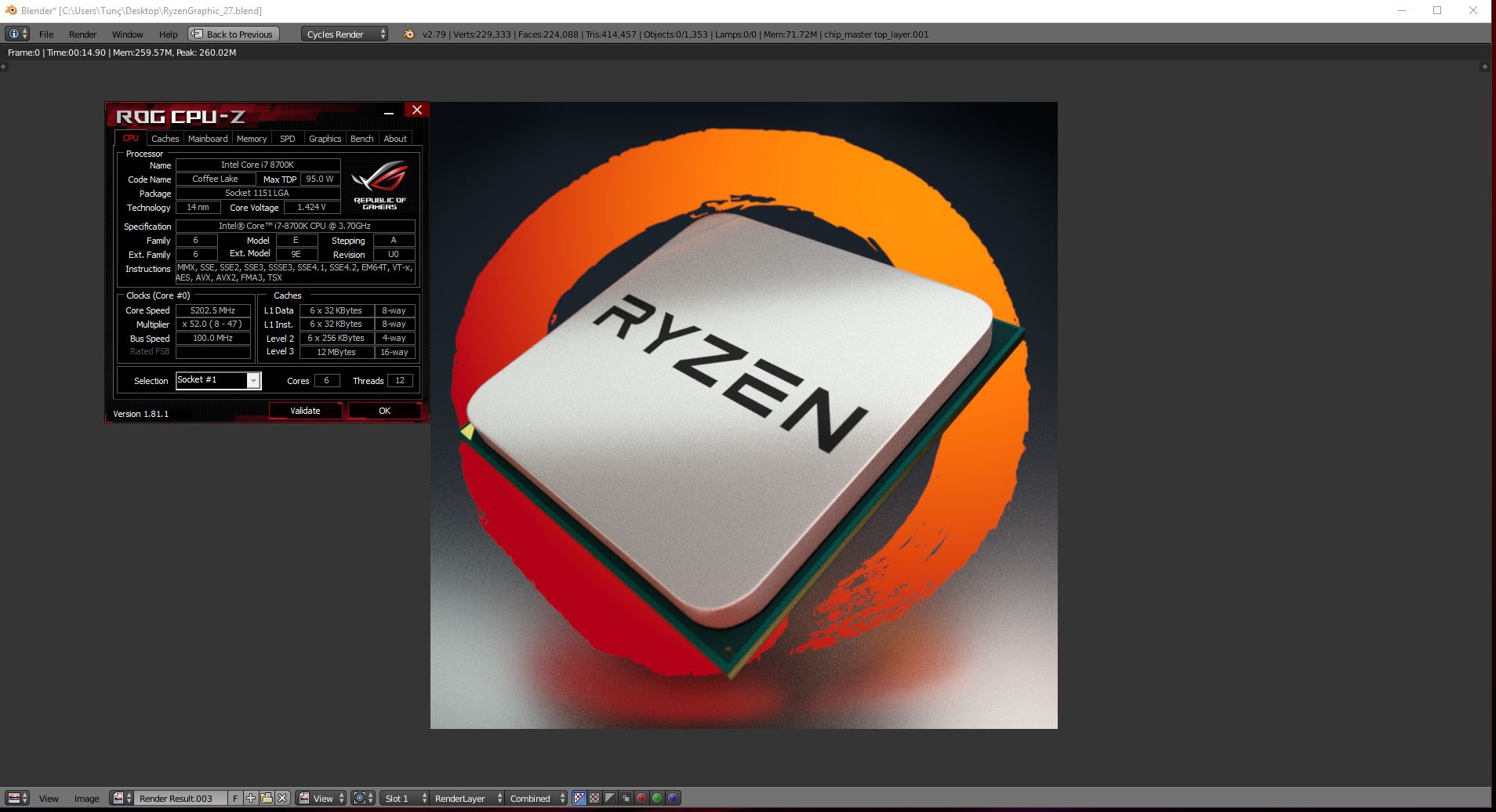Open the View mode dropdown in bottom bar
This screenshot has width=1496, height=812.
click(322, 798)
